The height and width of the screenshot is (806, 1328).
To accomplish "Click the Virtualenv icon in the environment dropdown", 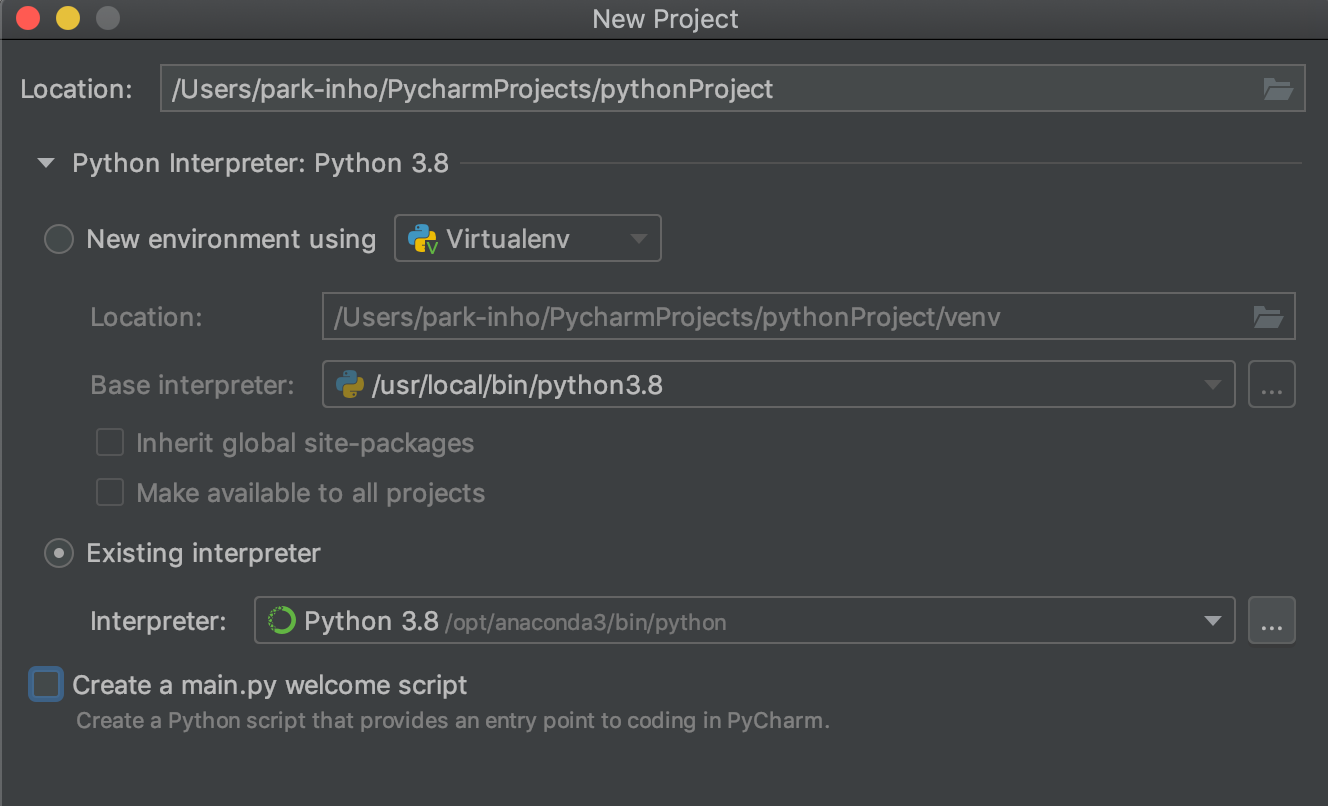I will (x=423, y=239).
